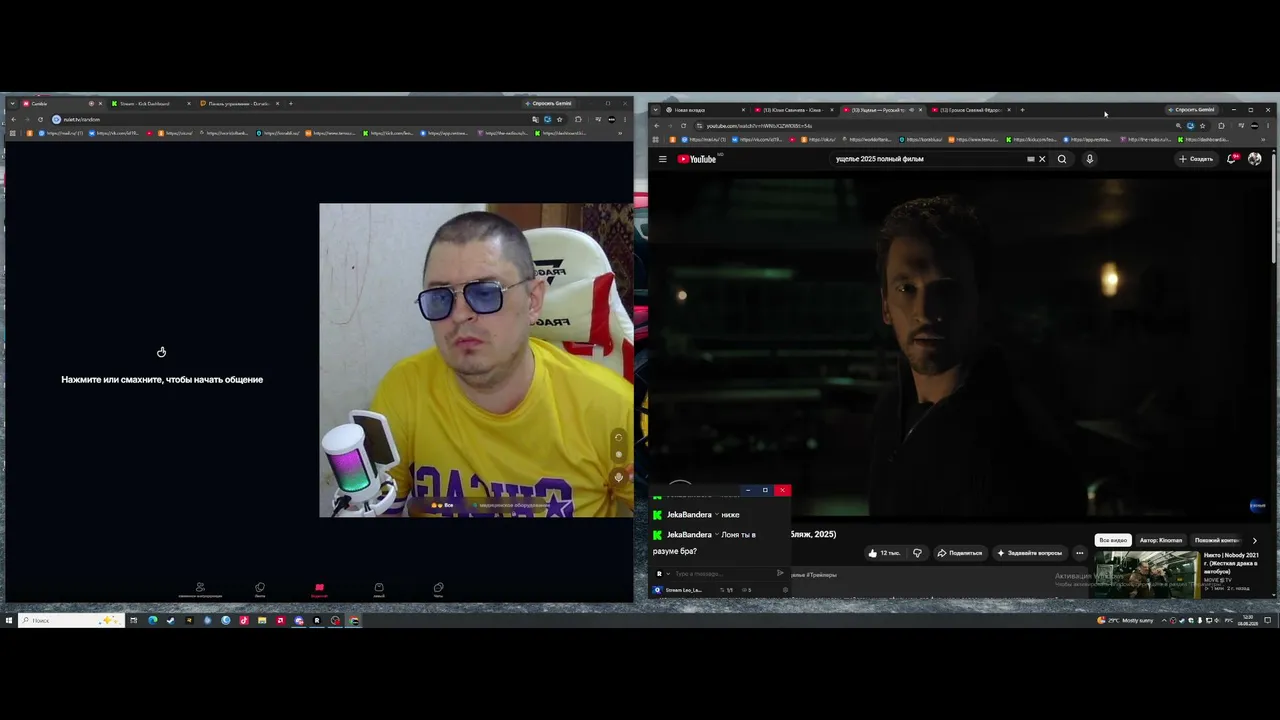Open the first icon in rulet.tv bottom navigation
Viewport: 1280px width, 720px height.
[200, 589]
